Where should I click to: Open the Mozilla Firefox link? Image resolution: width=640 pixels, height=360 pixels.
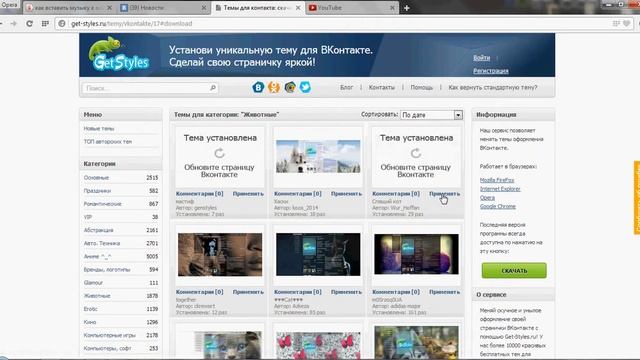pyautogui.click(x=497, y=180)
